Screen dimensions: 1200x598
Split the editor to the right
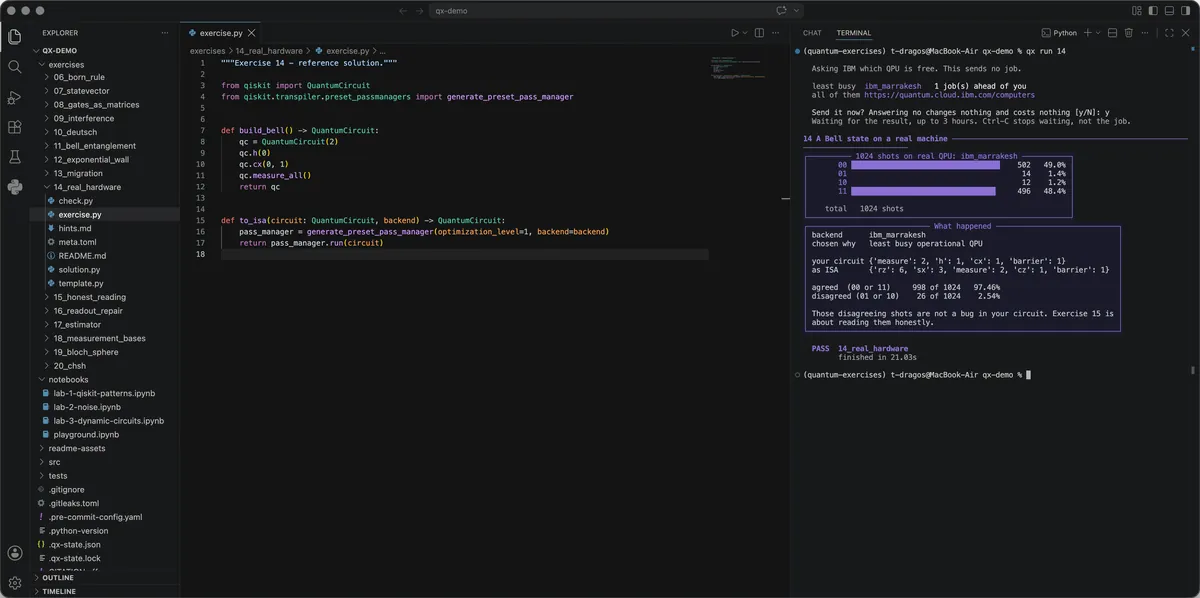(759, 33)
